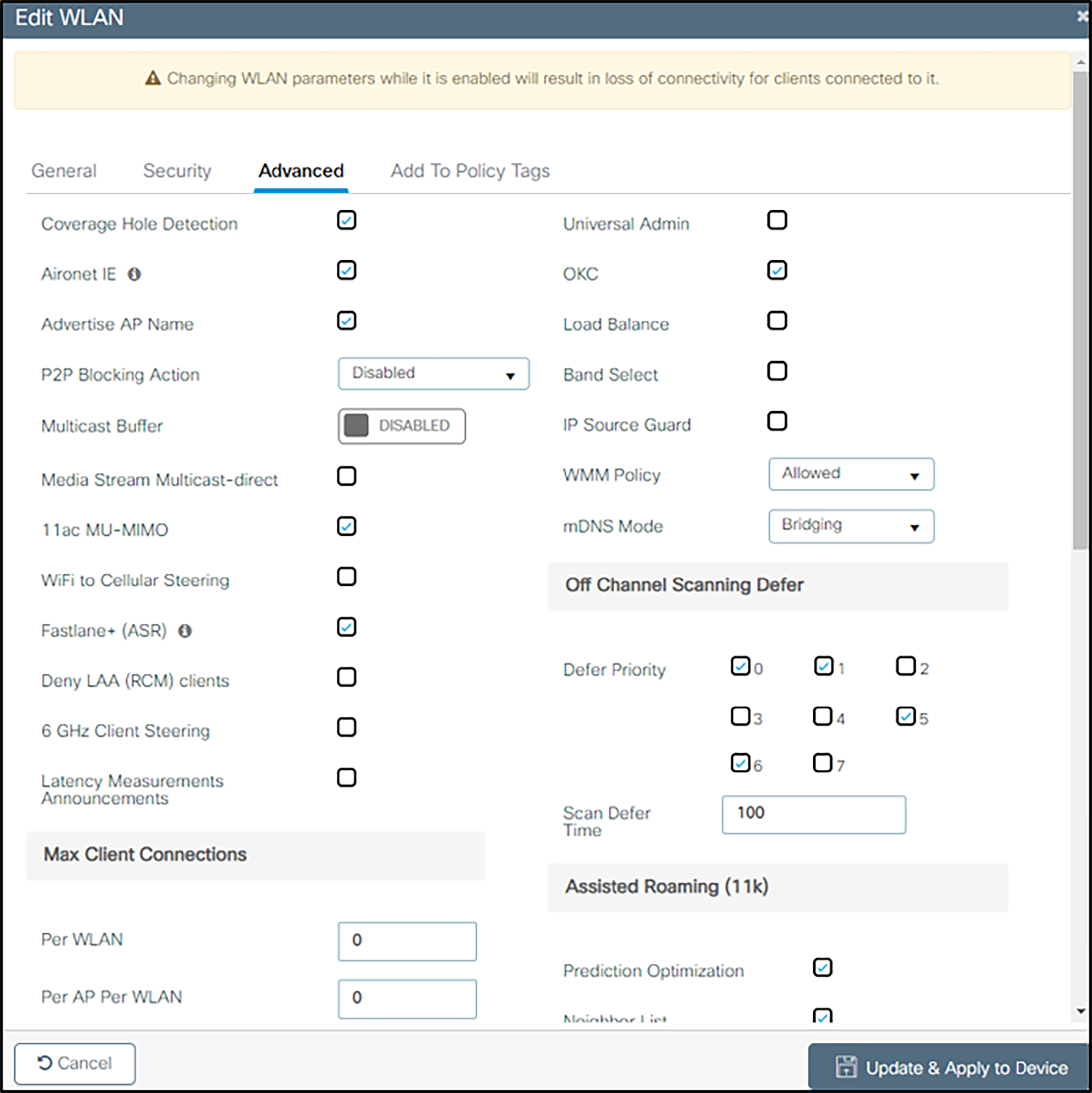The width and height of the screenshot is (1092, 1093).
Task: Open the WMM Policy dropdown
Action: point(851,474)
